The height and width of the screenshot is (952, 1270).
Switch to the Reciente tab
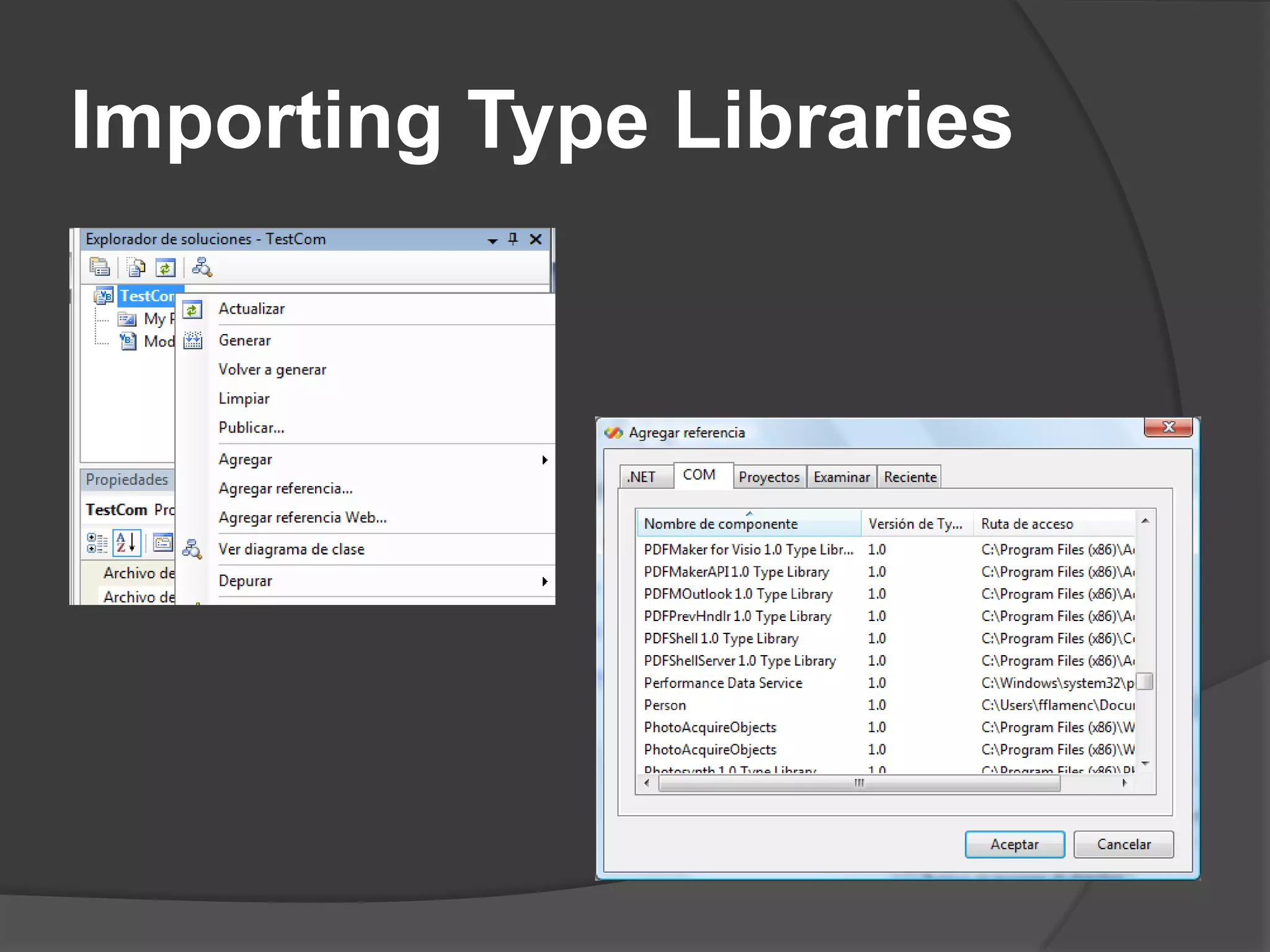tap(910, 477)
